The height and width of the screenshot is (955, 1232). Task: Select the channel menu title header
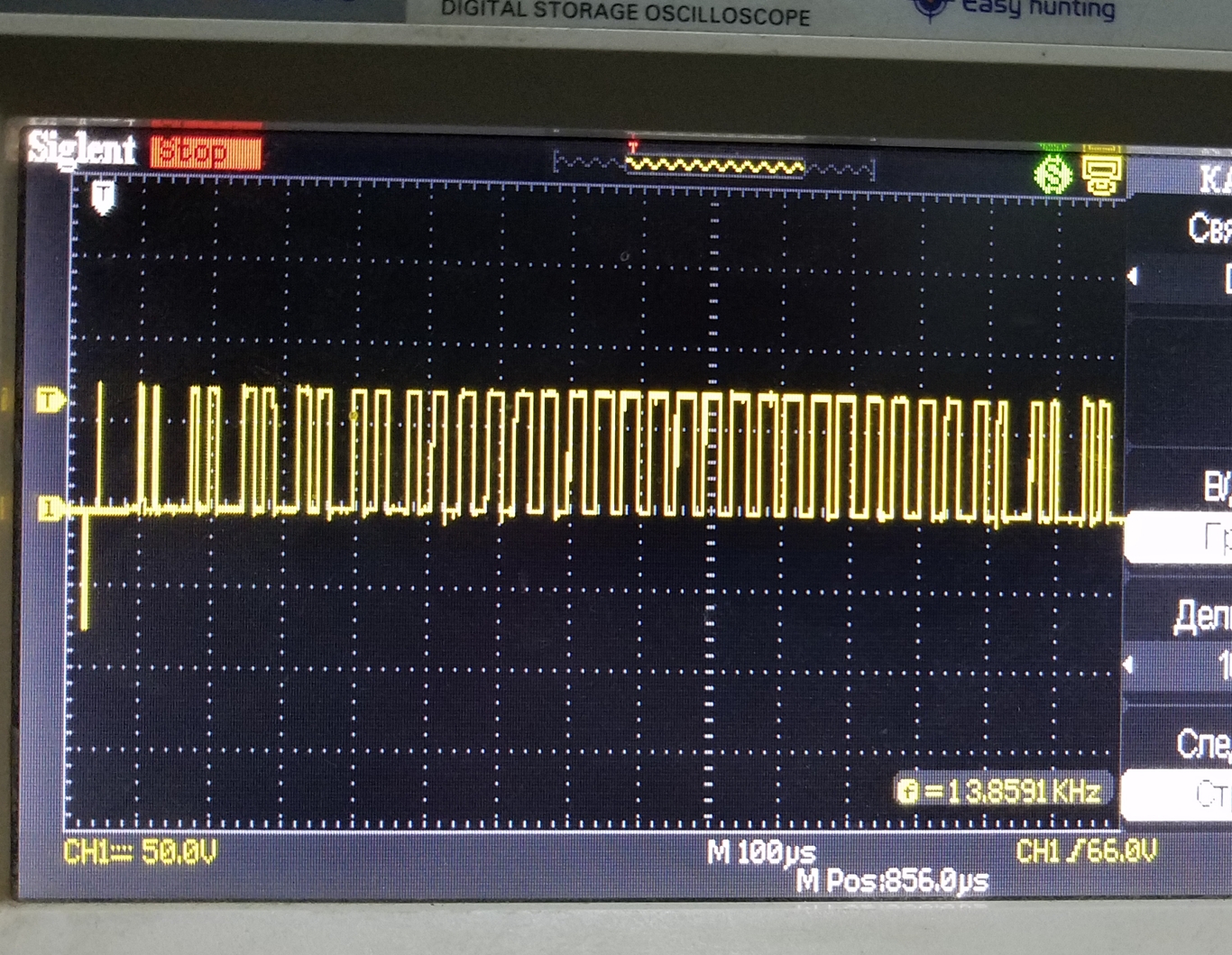tap(1212, 179)
